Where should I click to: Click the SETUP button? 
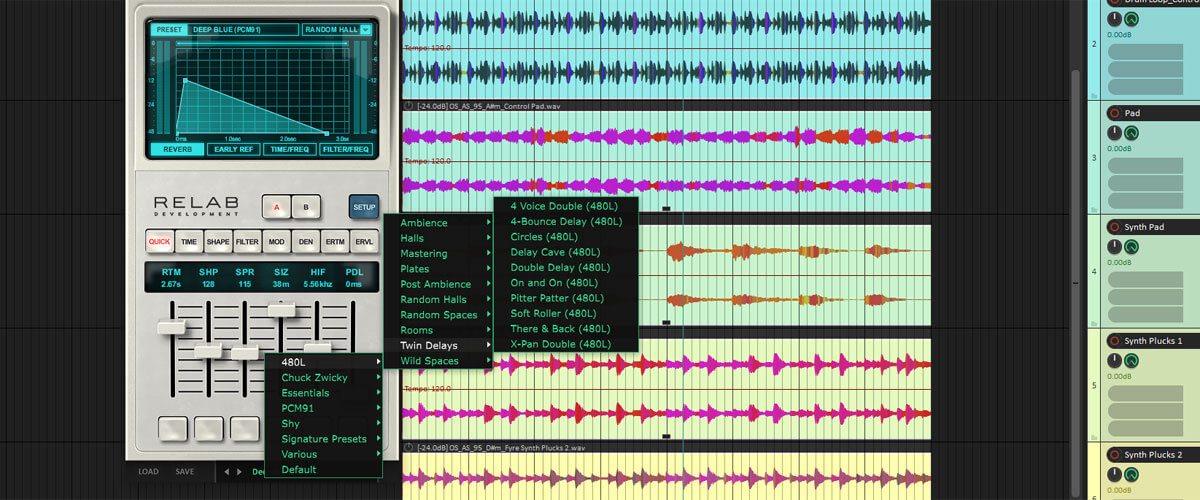(x=364, y=207)
